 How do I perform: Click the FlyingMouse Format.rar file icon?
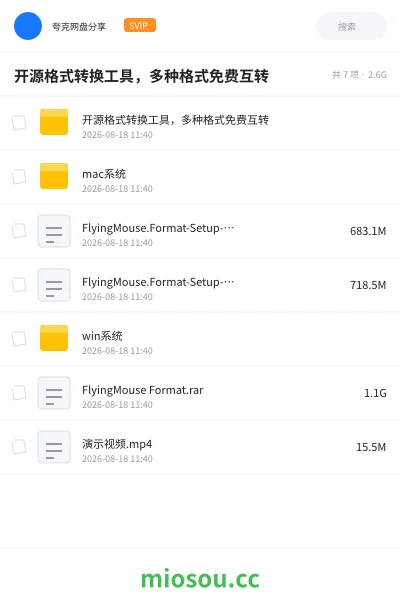54,393
